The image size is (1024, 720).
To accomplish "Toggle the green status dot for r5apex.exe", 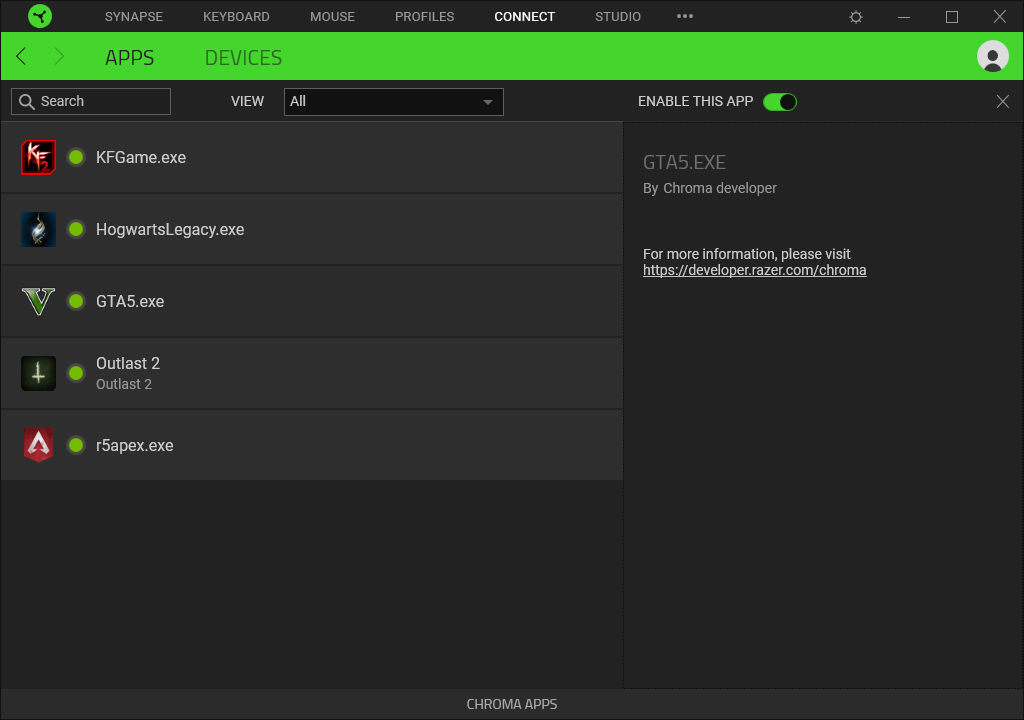I will (76, 445).
